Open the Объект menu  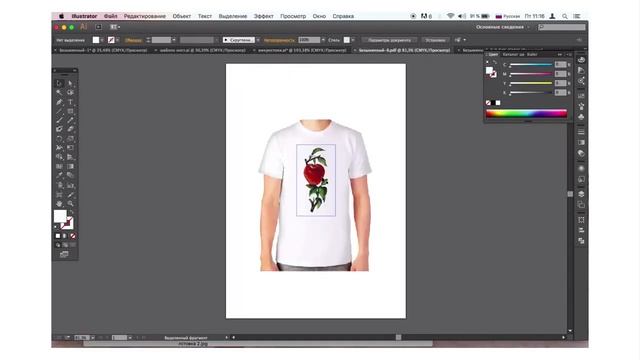tap(182, 16)
